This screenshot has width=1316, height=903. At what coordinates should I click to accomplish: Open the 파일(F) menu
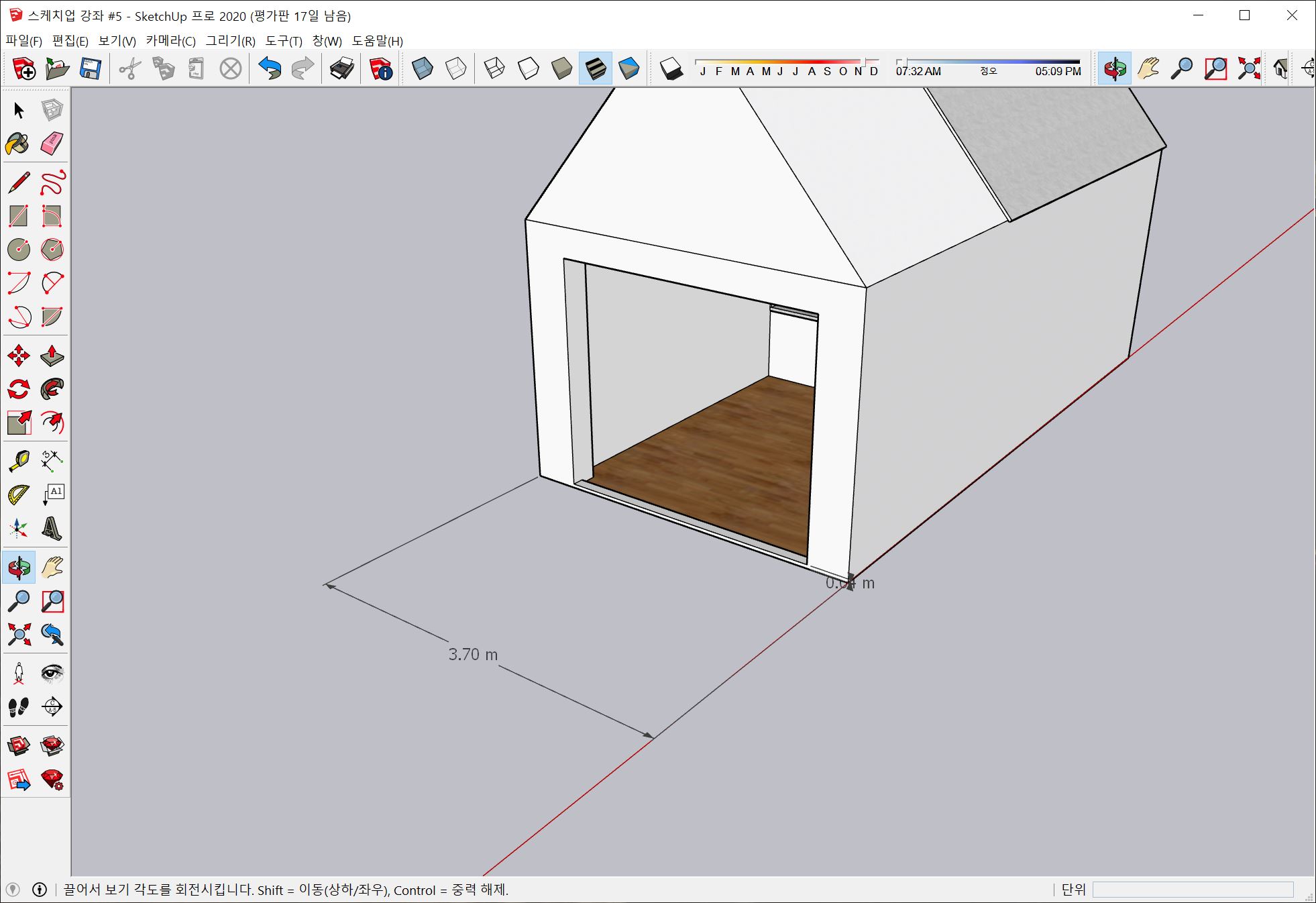tap(24, 41)
